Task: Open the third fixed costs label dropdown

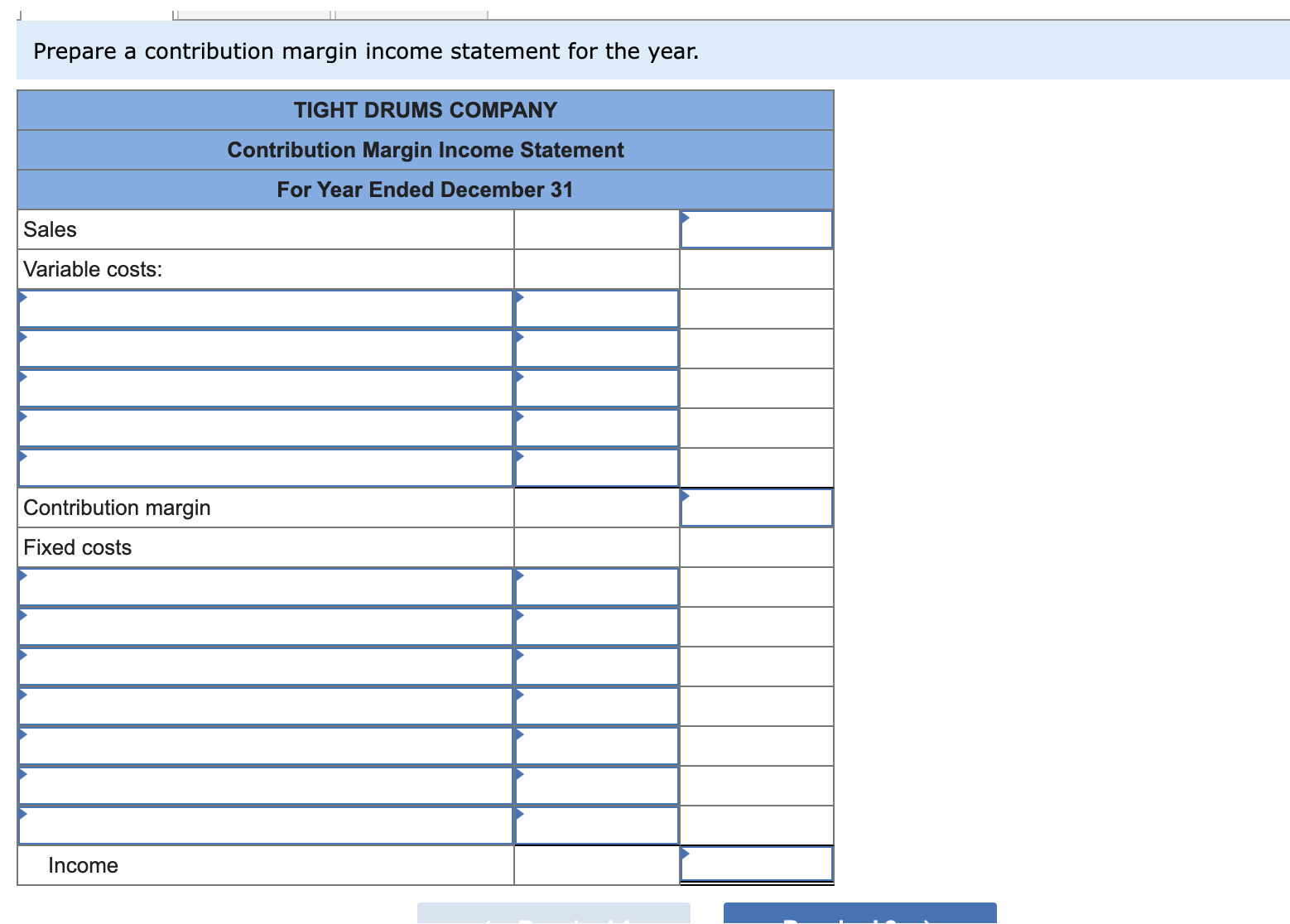Action: [265, 666]
